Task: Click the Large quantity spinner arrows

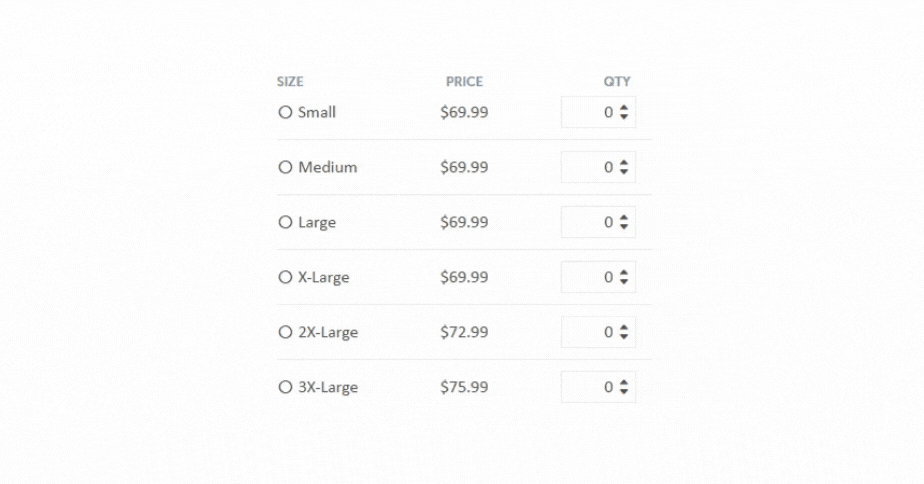Action: click(624, 222)
